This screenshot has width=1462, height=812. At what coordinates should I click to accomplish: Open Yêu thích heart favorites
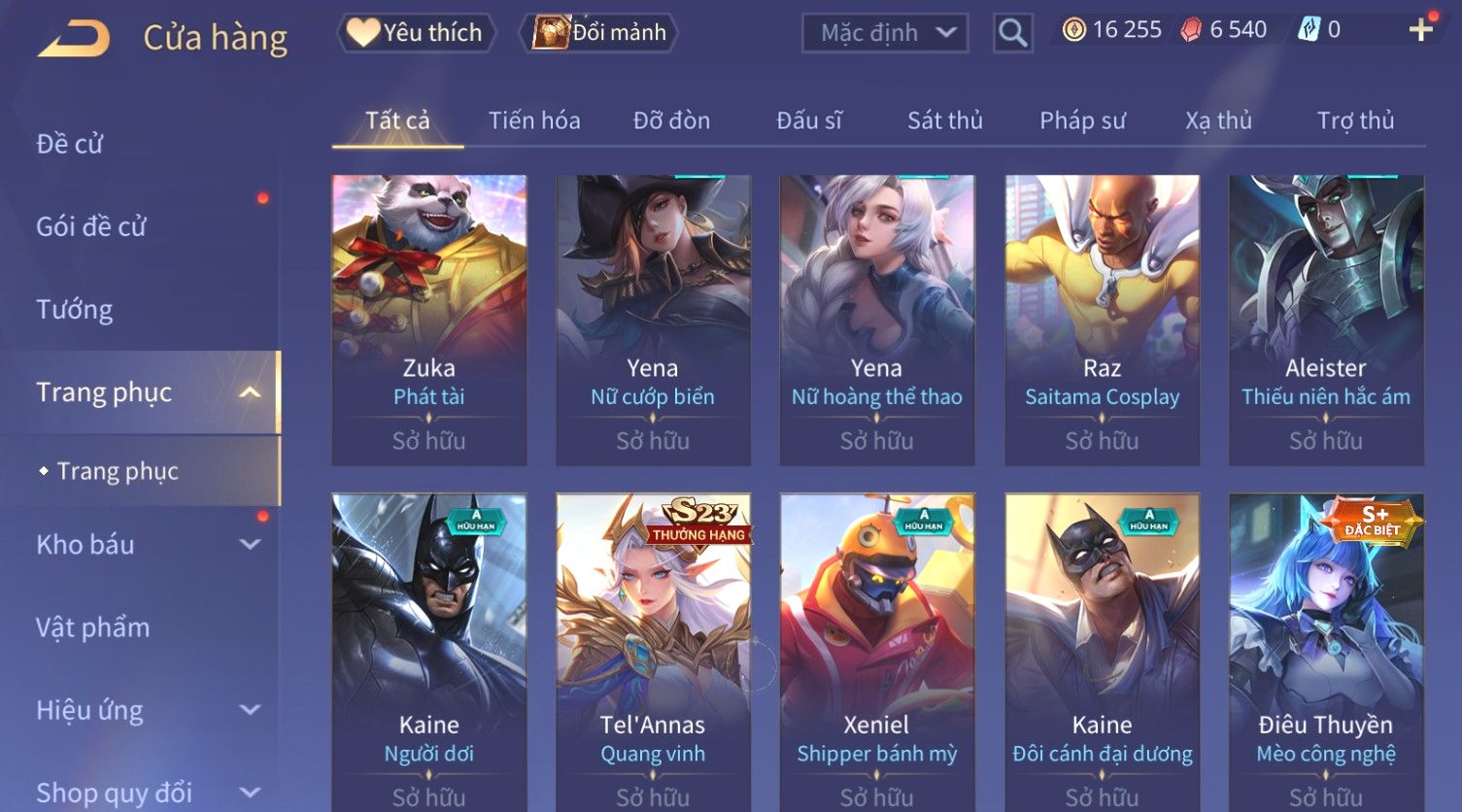[416, 33]
